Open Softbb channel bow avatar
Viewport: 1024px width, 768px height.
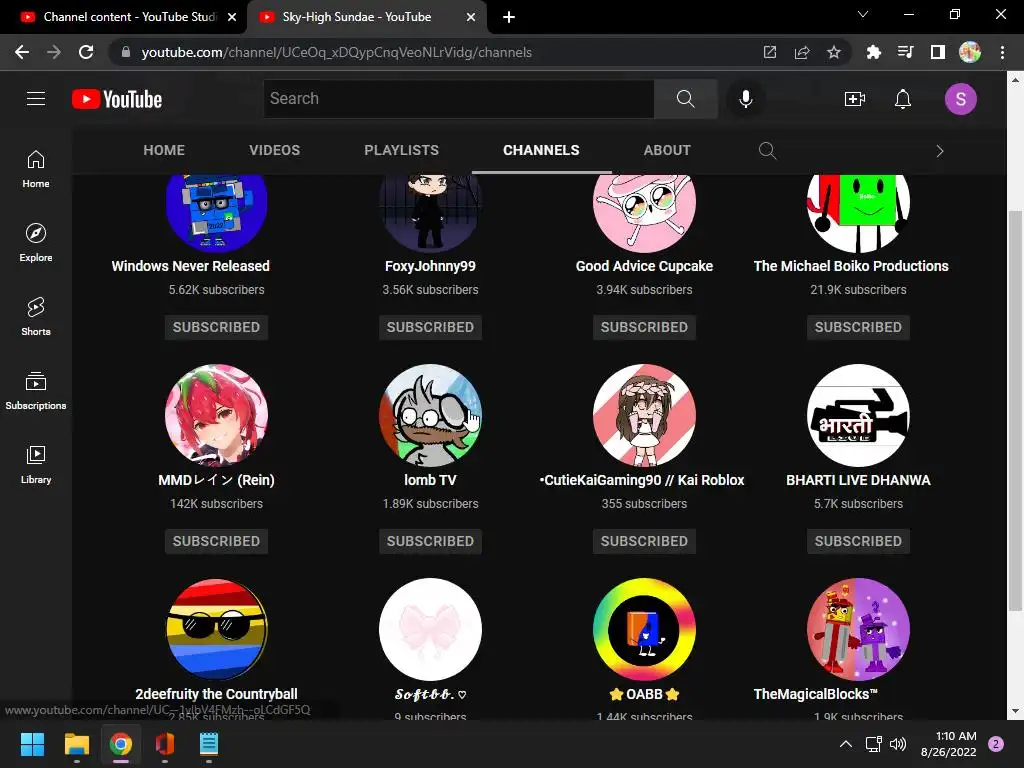[430, 630]
